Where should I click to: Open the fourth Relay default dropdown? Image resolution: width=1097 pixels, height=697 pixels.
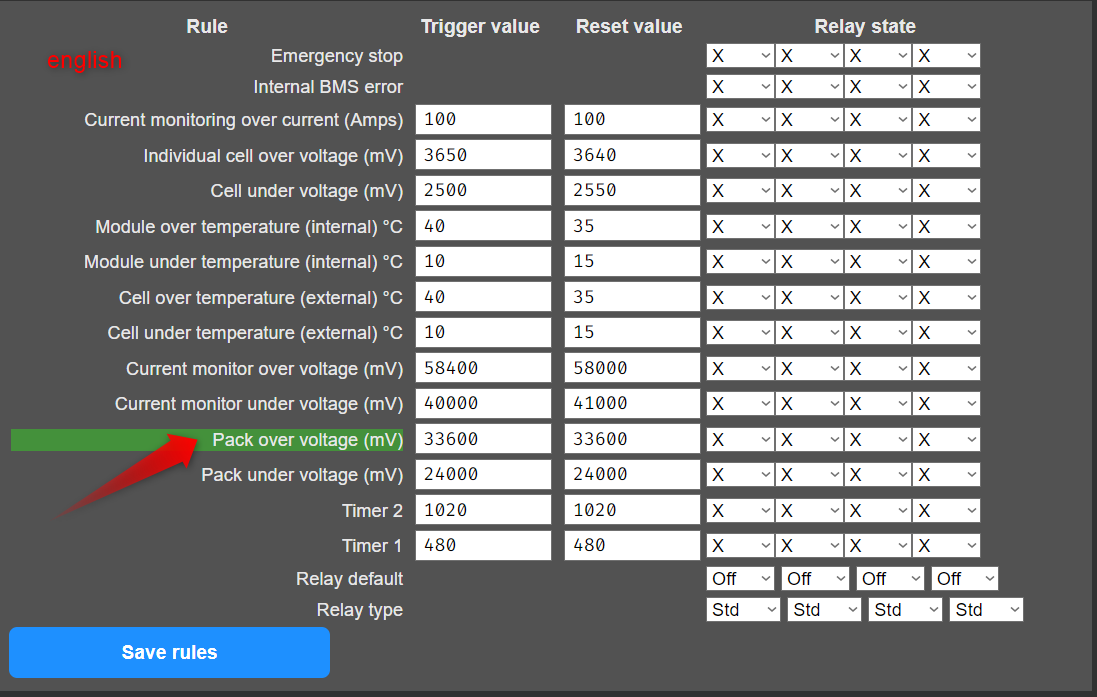(x=965, y=578)
